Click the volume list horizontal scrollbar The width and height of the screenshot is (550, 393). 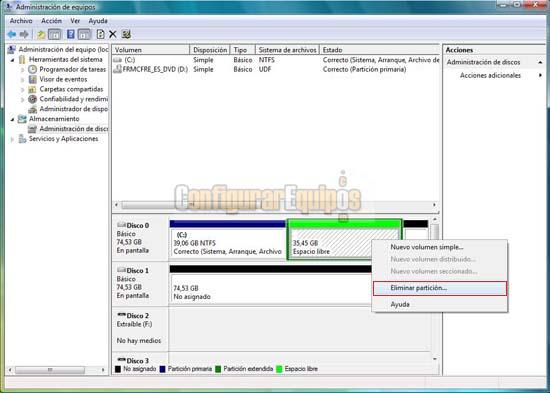[x=275, y=205]
